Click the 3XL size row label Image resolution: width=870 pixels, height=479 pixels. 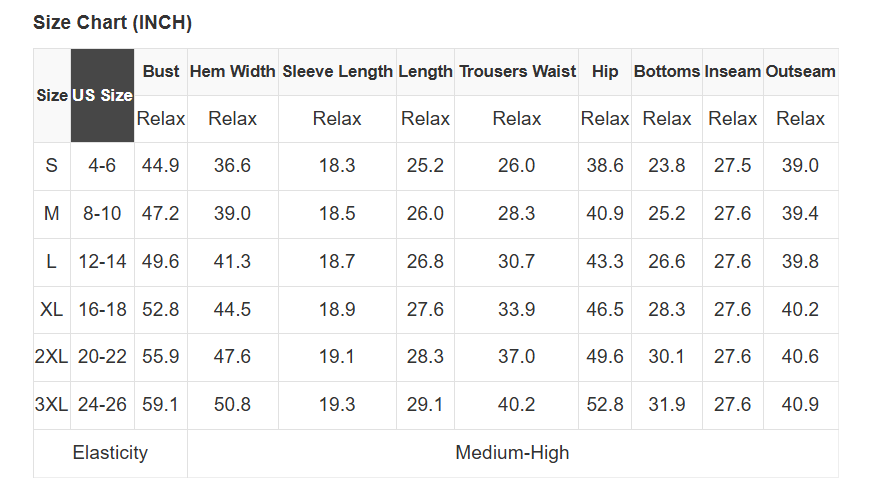pos(52,405)
